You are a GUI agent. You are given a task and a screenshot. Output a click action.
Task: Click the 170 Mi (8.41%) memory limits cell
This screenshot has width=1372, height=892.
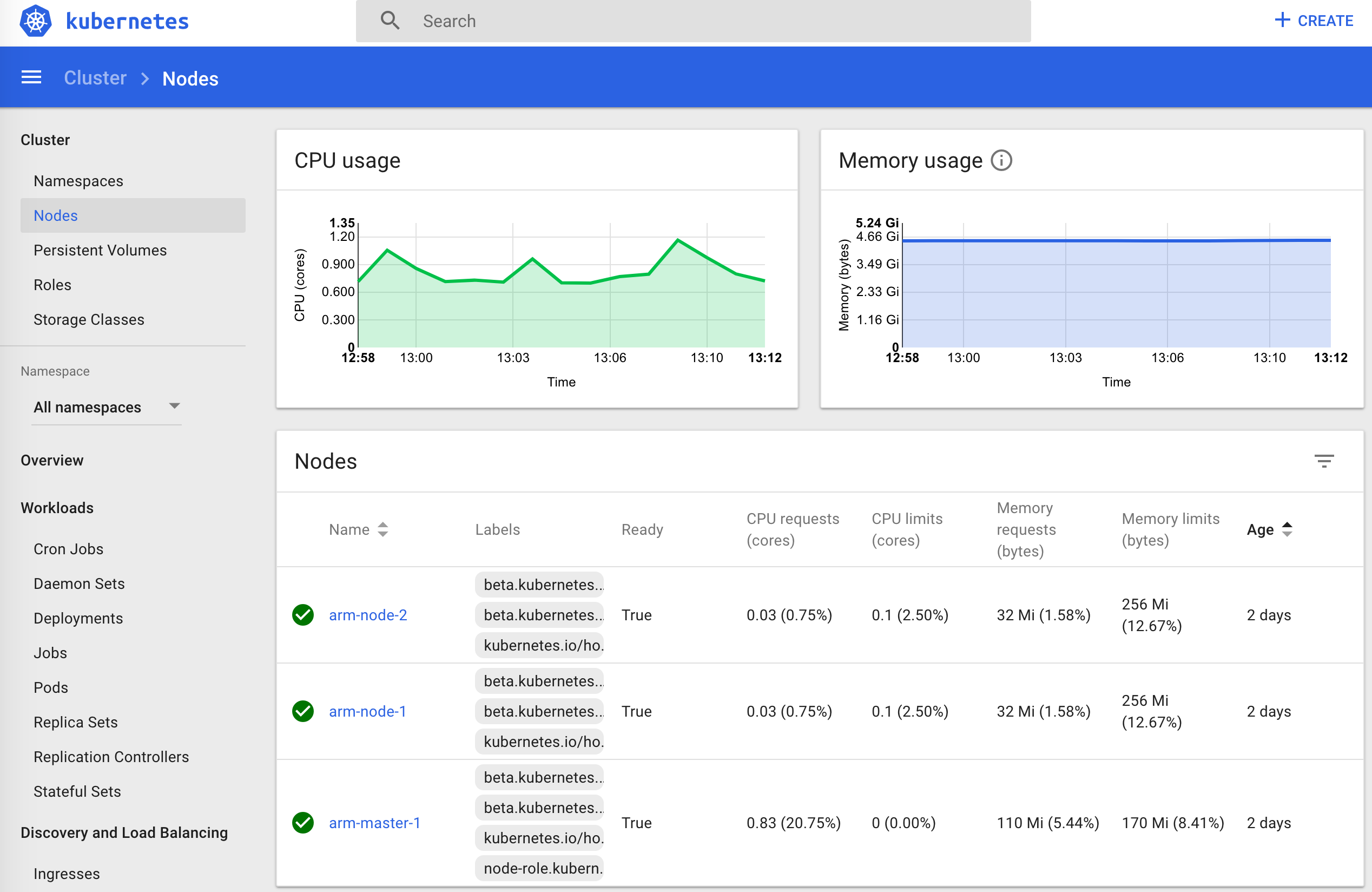point(1172,822)
